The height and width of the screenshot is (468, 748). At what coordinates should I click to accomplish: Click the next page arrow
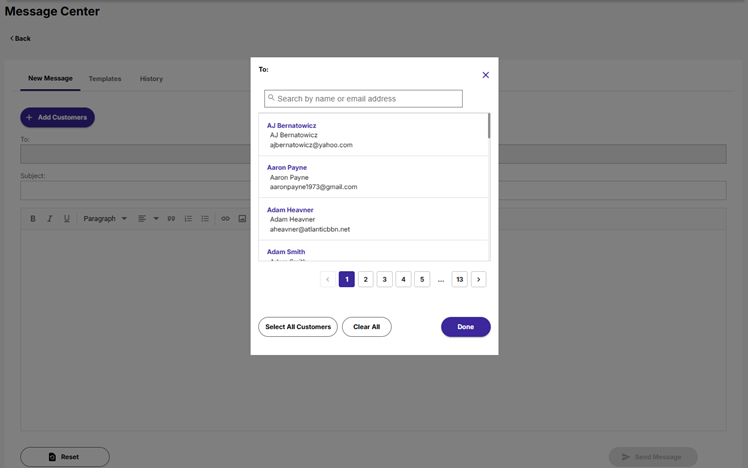(x=478, y=280)
